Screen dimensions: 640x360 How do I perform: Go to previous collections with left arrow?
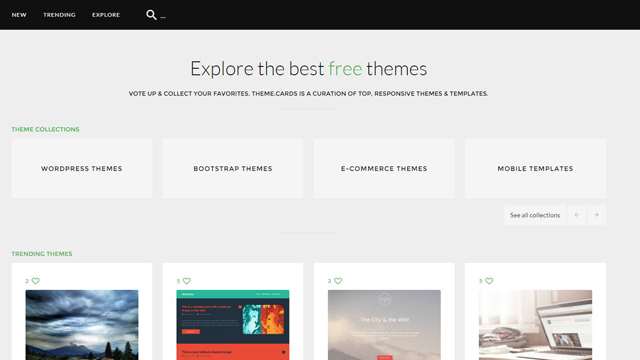pos(577,215)
